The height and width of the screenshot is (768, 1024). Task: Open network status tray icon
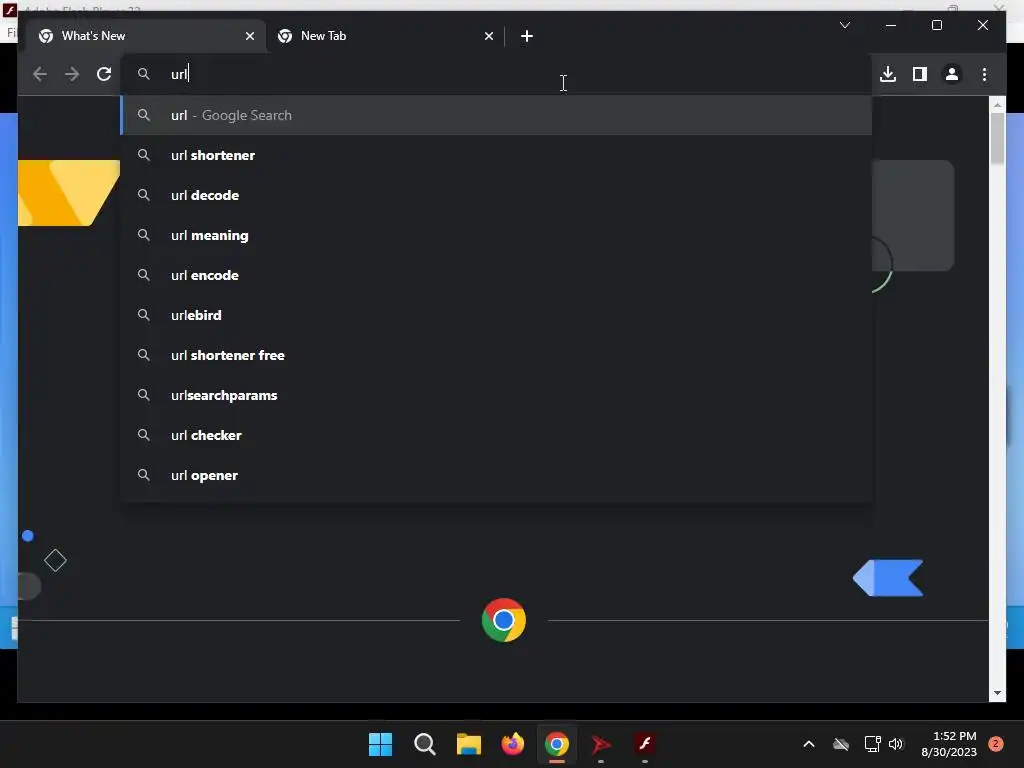(872, 744)
